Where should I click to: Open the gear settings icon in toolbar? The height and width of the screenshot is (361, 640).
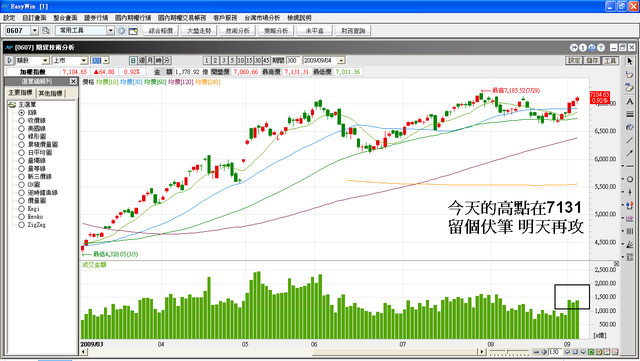click(x=121, y=31)
